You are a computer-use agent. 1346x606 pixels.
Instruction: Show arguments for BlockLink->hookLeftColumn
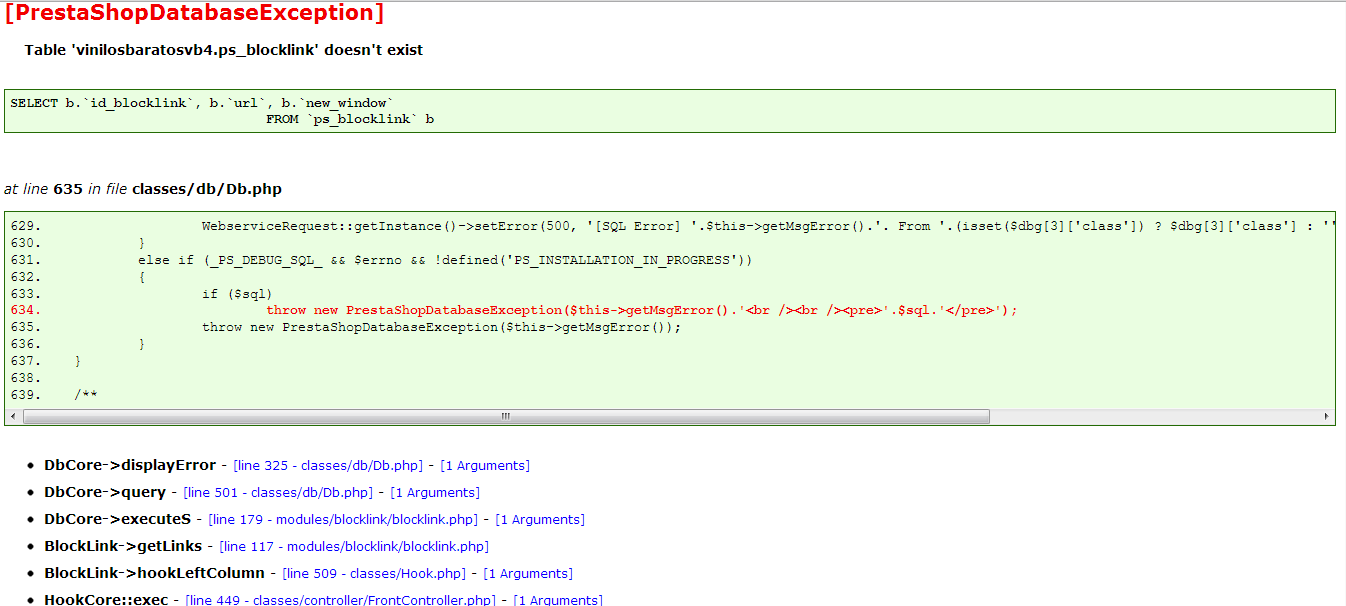[528, 574]
